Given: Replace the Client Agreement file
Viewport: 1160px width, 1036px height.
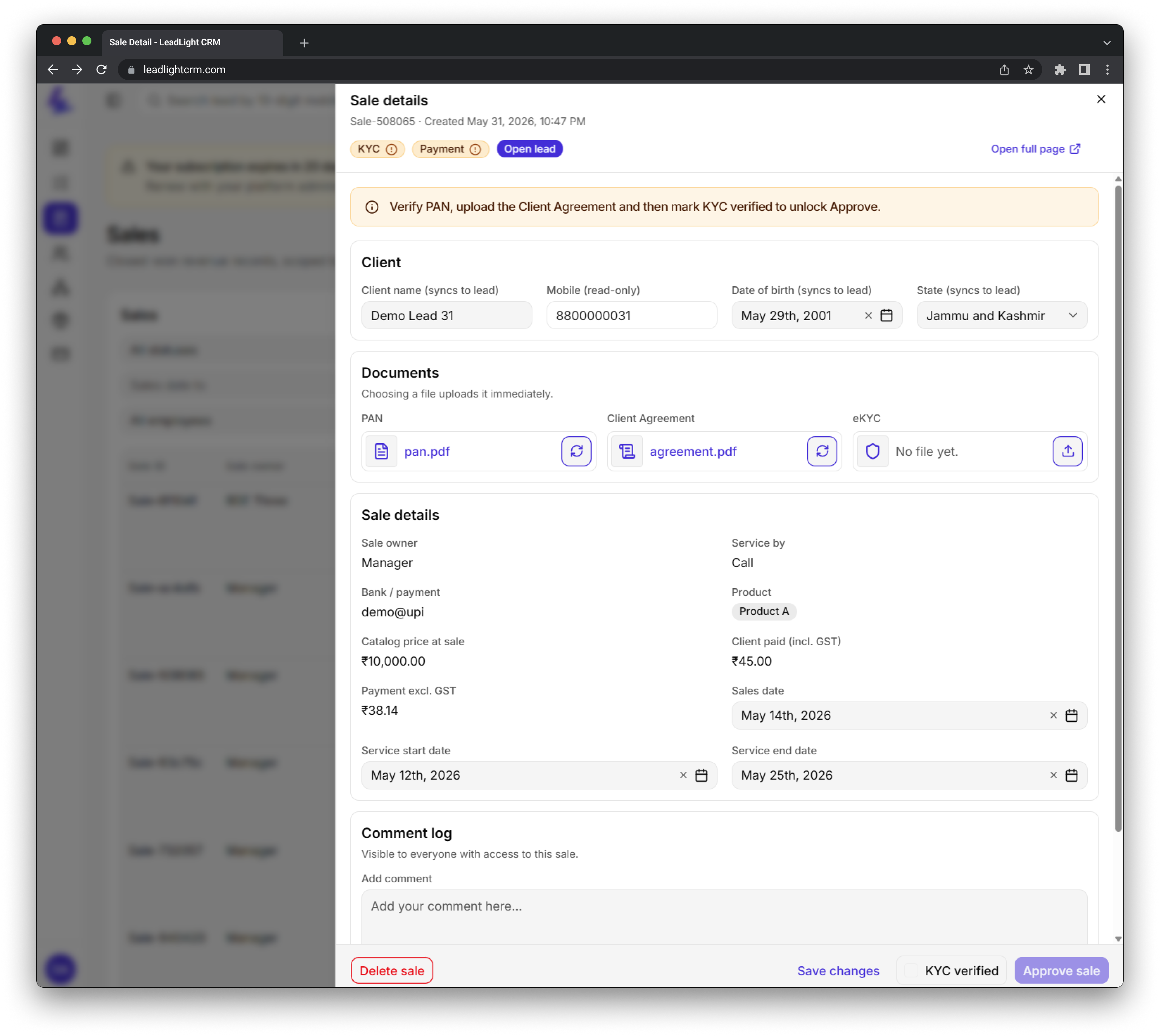Looking at the screenshot, I should coord(821,452).
